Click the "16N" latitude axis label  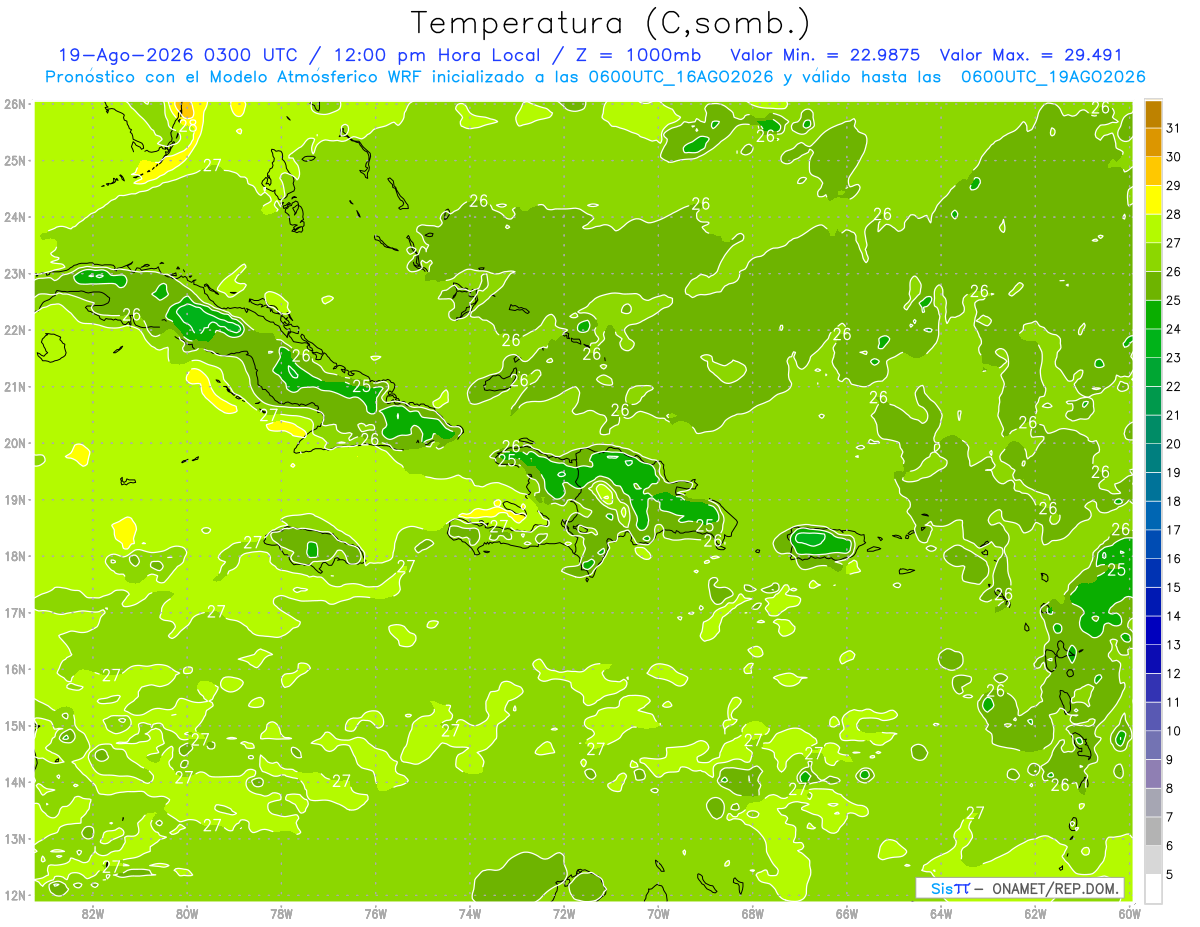pos(14,669)
